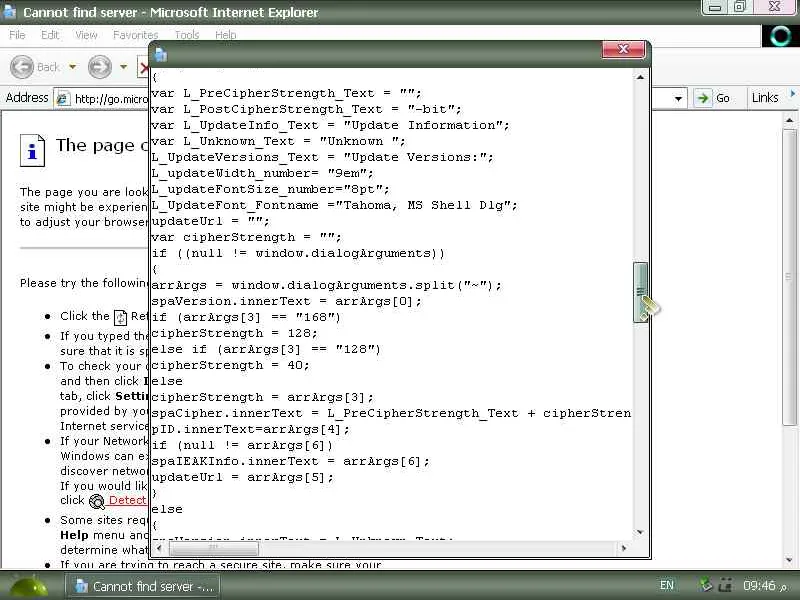Click the Start button on the taskbar
The width and height of the screenshot is (800, 600).
pyautogui.click(x=30, y=587)
